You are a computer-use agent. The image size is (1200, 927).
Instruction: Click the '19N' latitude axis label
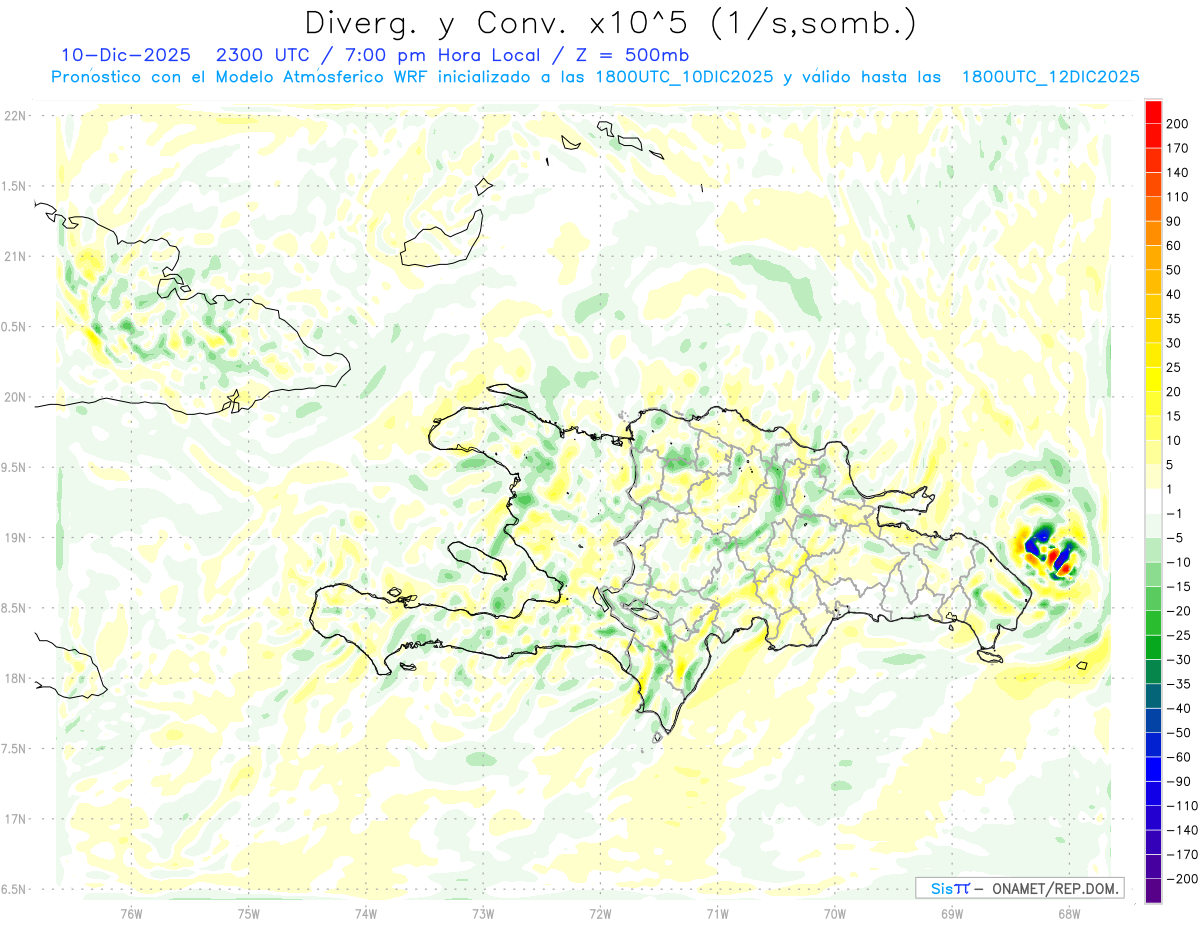click(14, 538)
